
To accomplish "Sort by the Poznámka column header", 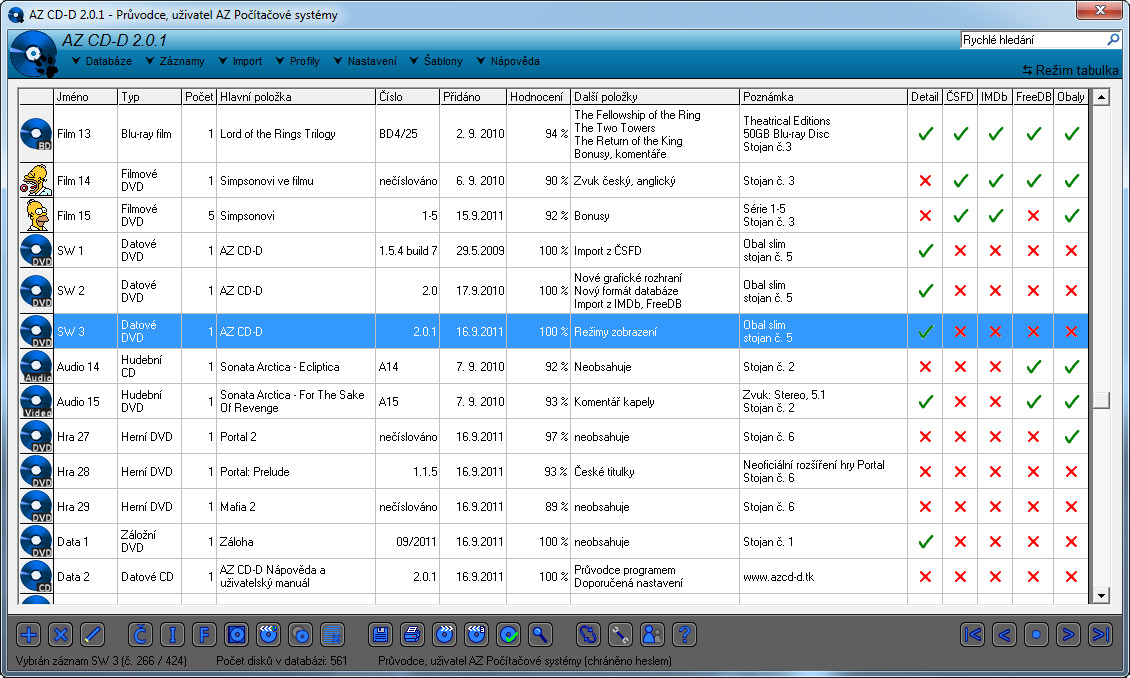I will coord(823,97).
